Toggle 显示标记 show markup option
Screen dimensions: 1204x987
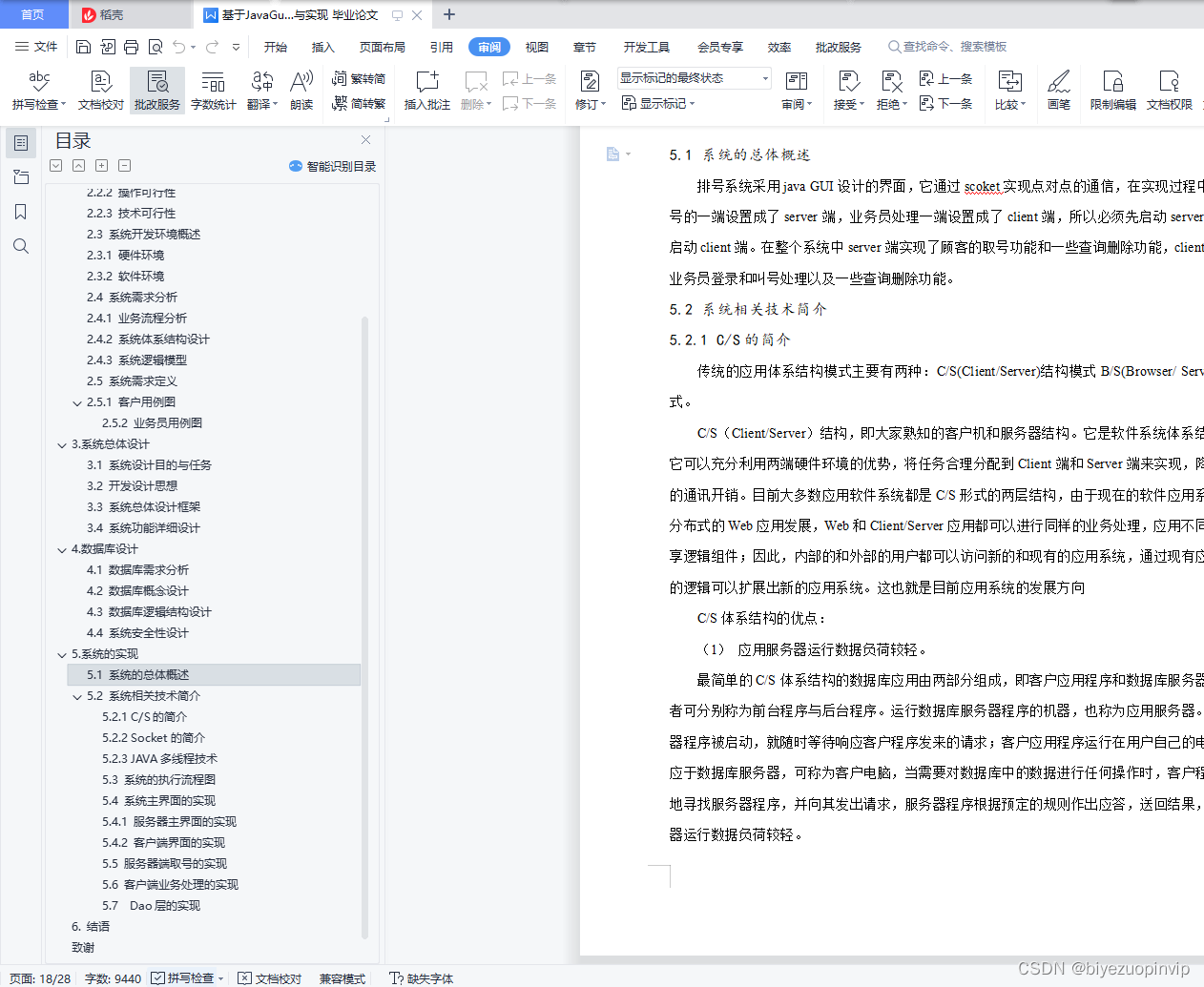[659, 103]
